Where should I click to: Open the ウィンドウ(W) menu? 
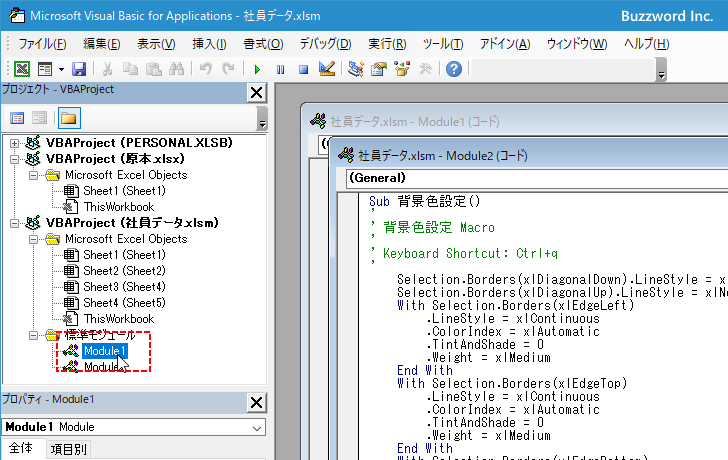click(x=577, y=44)
